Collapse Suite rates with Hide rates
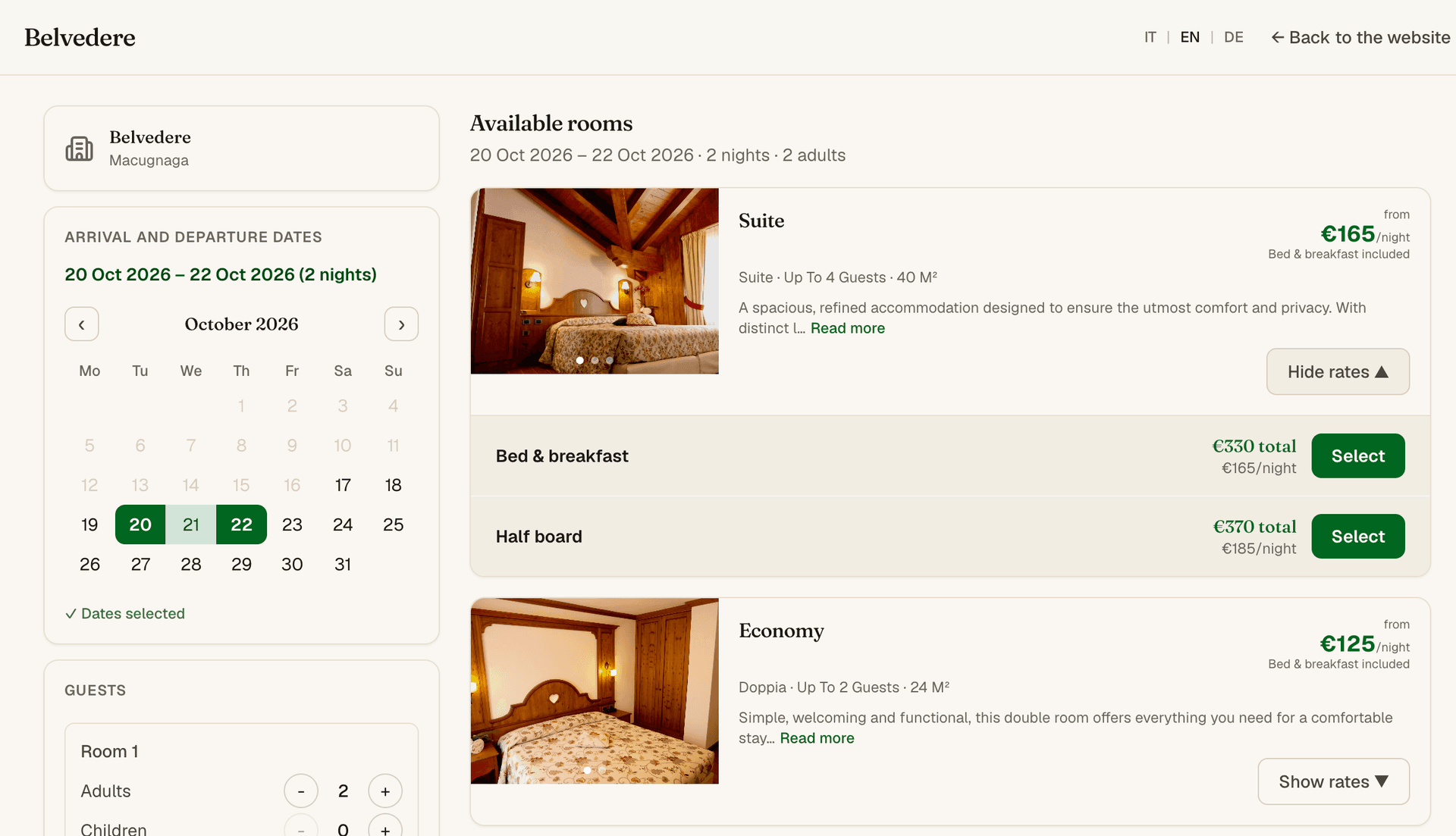Viewport: 1456px width, 836px height. [x=1338, y=371]
